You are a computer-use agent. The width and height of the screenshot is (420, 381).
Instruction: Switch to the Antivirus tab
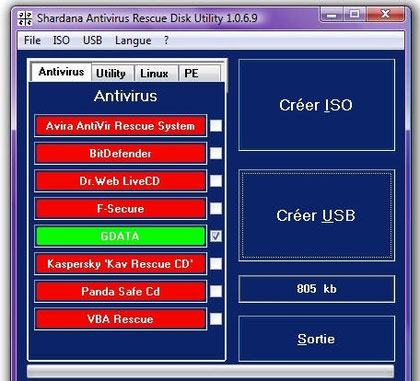tap(61, 72)
